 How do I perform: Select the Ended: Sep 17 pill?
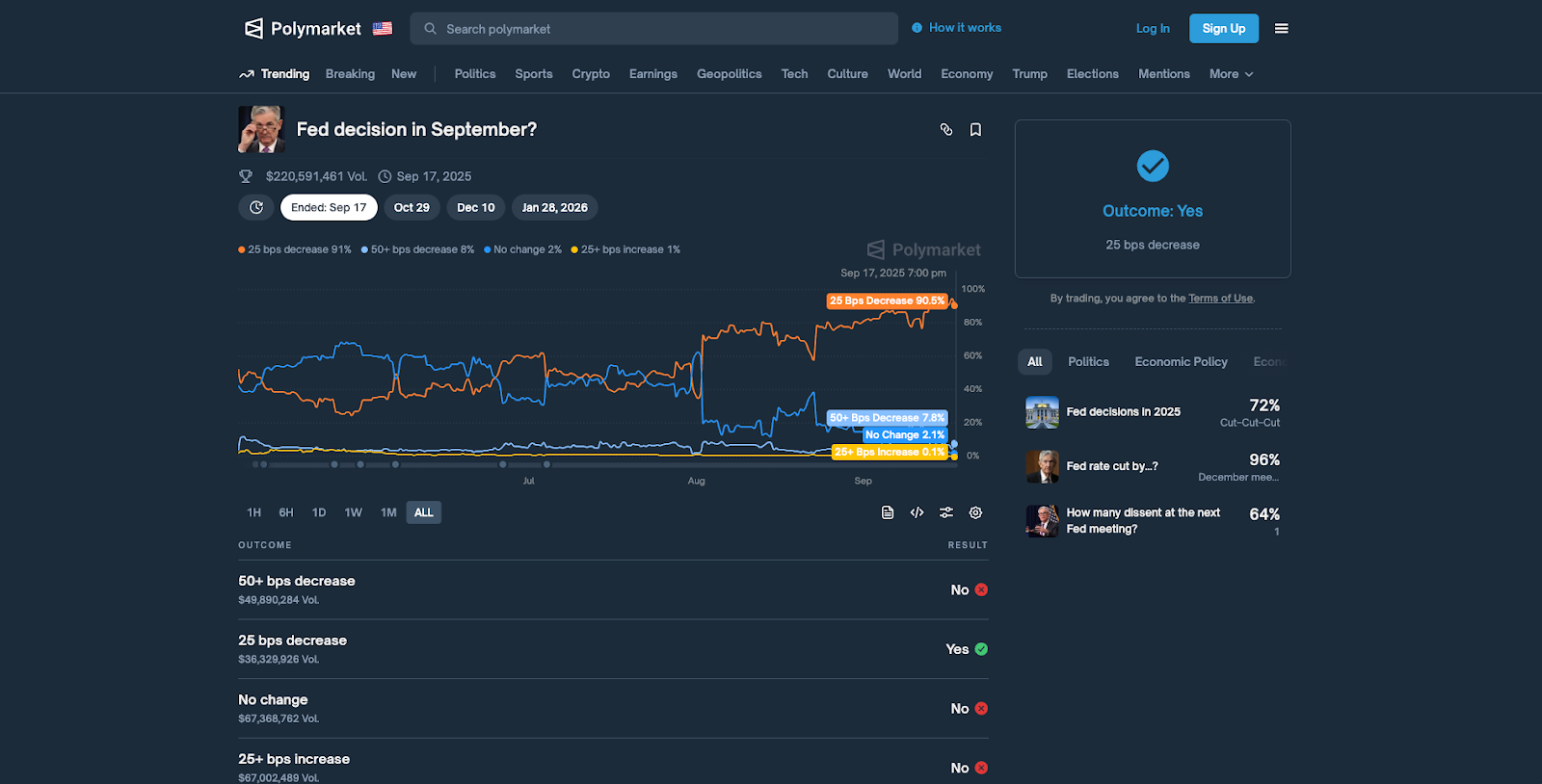pos(329,207)
